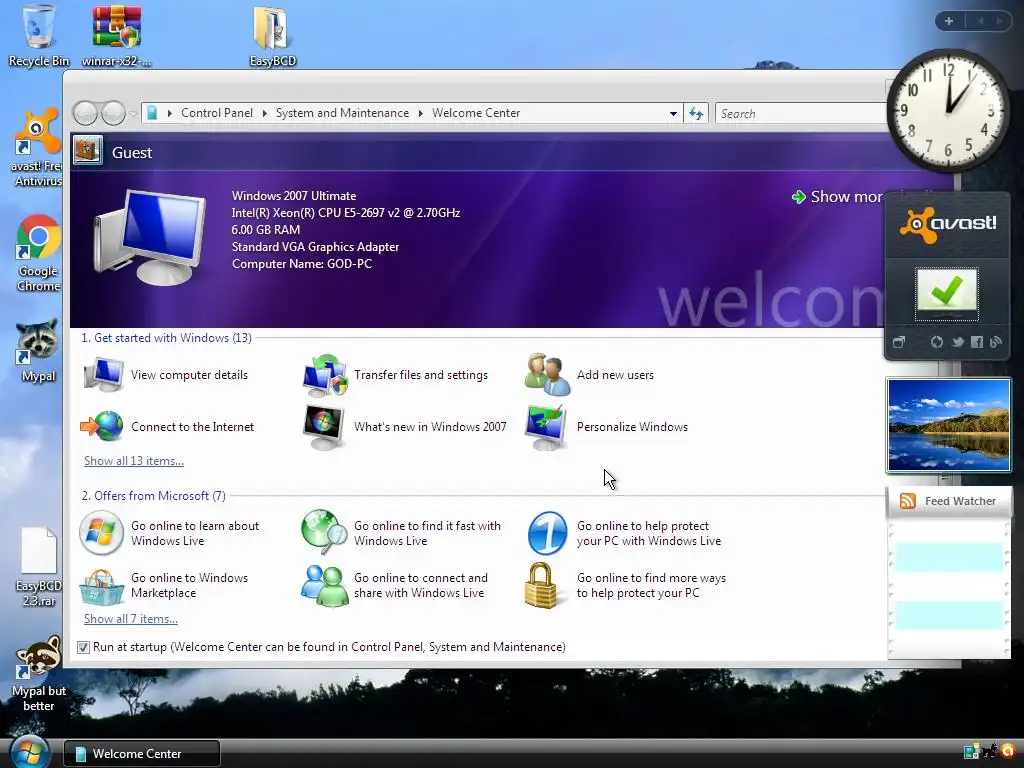Click the connect and share people icon
Screen dimensions: 1024x768
(324, 586)
